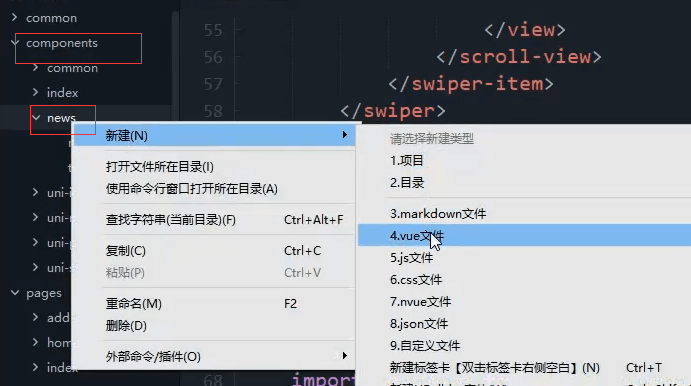Screen dimensions: 691x386
Task: Collapse the news folder chevron
Action: tap(36, 118)
